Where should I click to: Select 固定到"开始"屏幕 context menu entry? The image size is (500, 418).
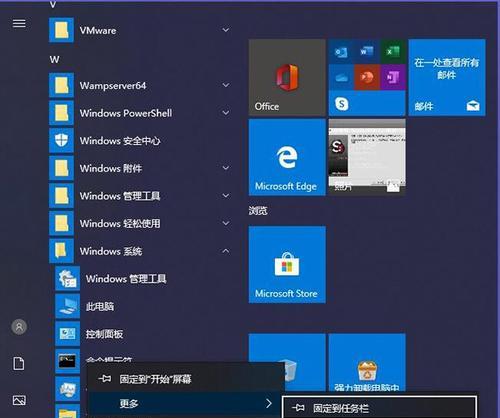186,379
